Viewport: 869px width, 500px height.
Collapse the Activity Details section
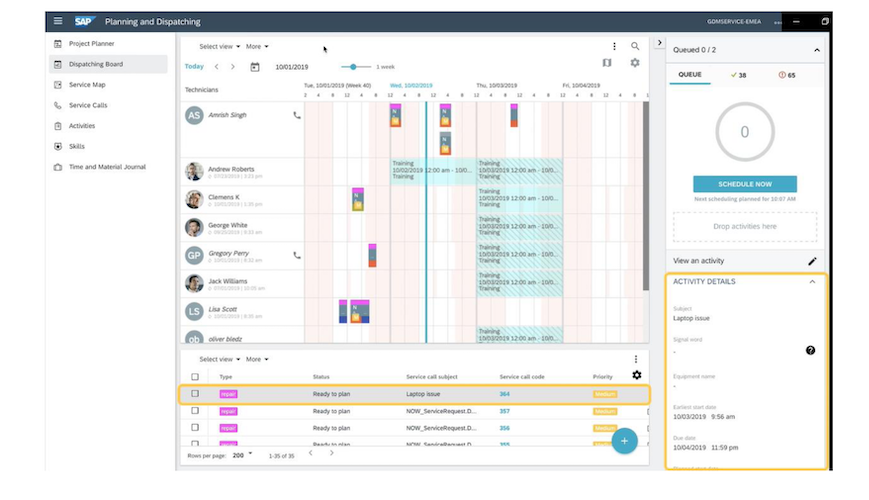pos(812,282)
